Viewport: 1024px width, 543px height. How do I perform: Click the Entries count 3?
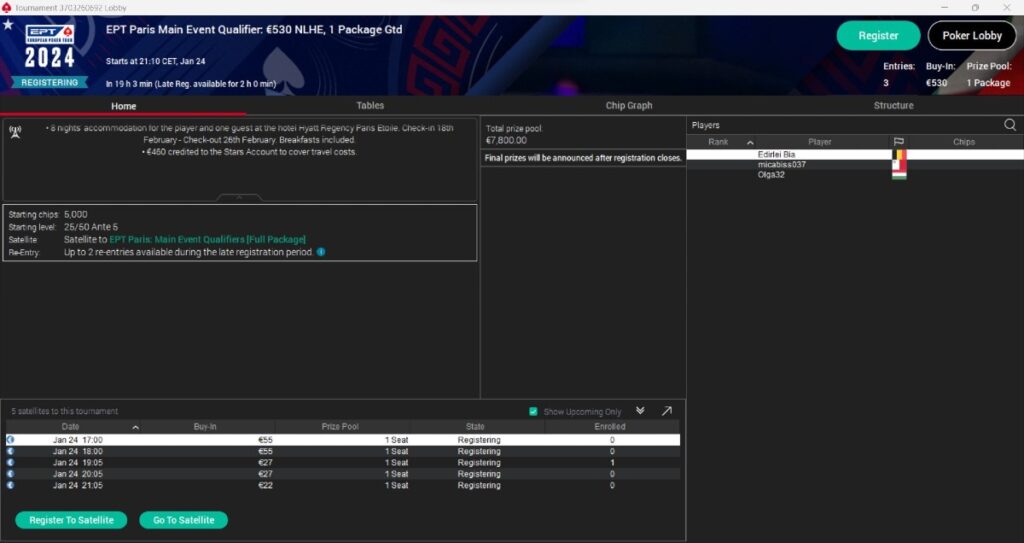[x=886, y=83]
